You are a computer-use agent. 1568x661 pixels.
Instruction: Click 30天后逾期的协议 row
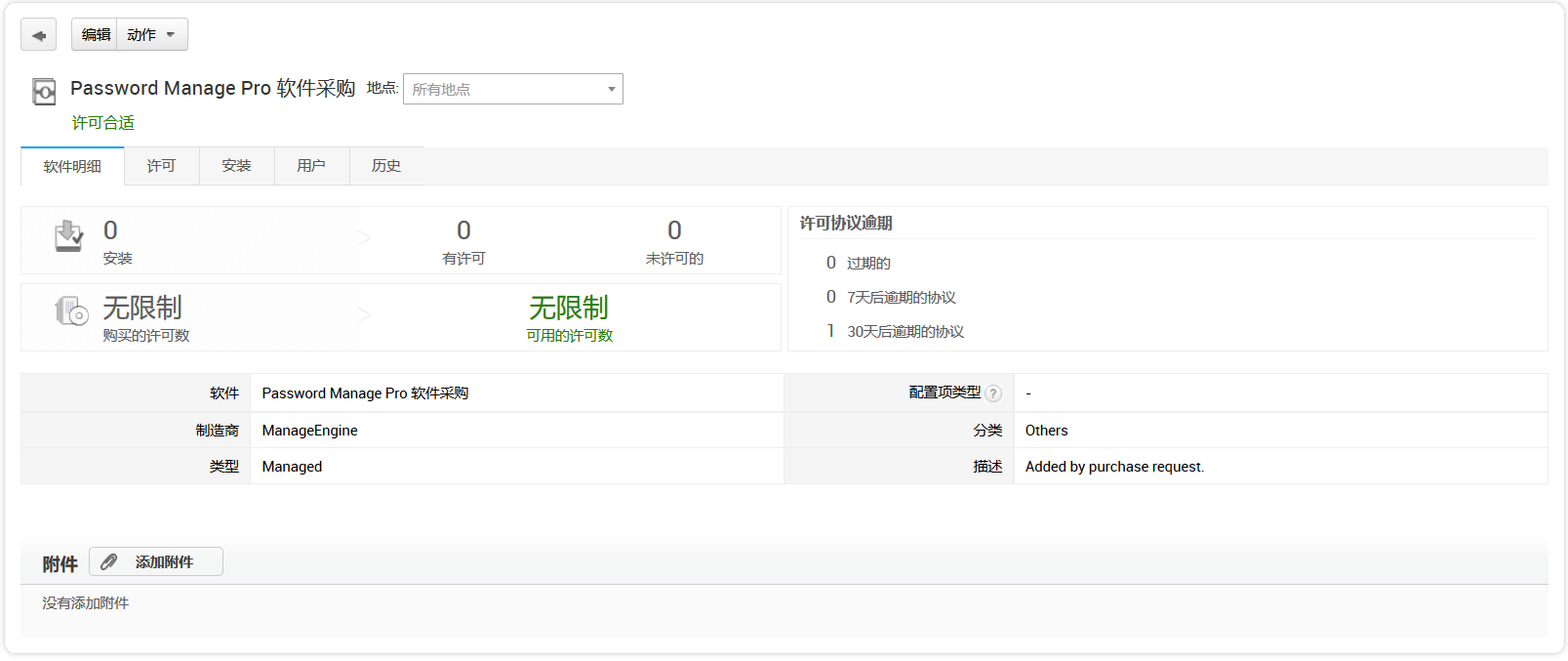point(895,331)
